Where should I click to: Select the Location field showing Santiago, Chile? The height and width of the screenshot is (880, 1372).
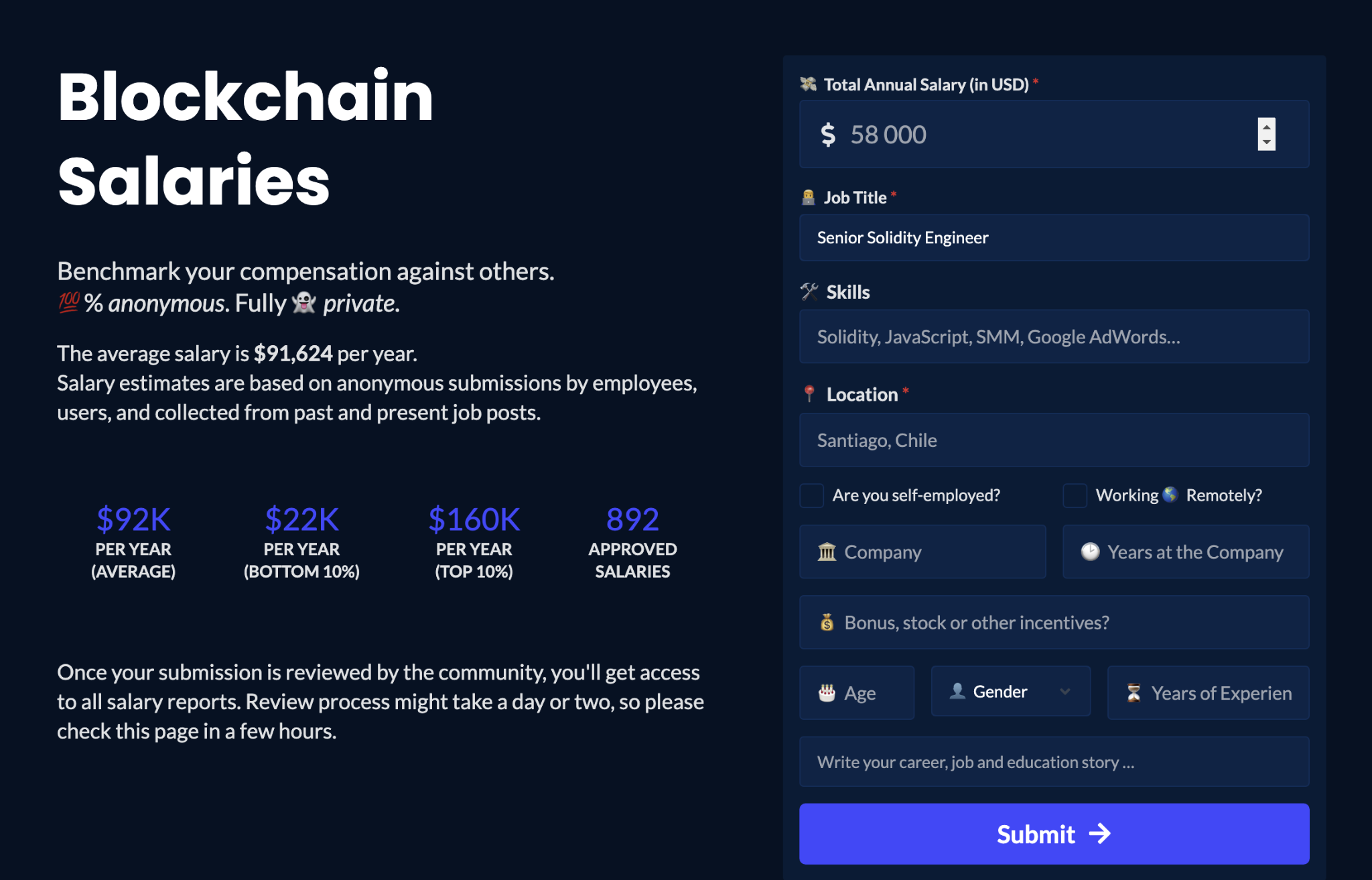click(x=1054, y=440)
